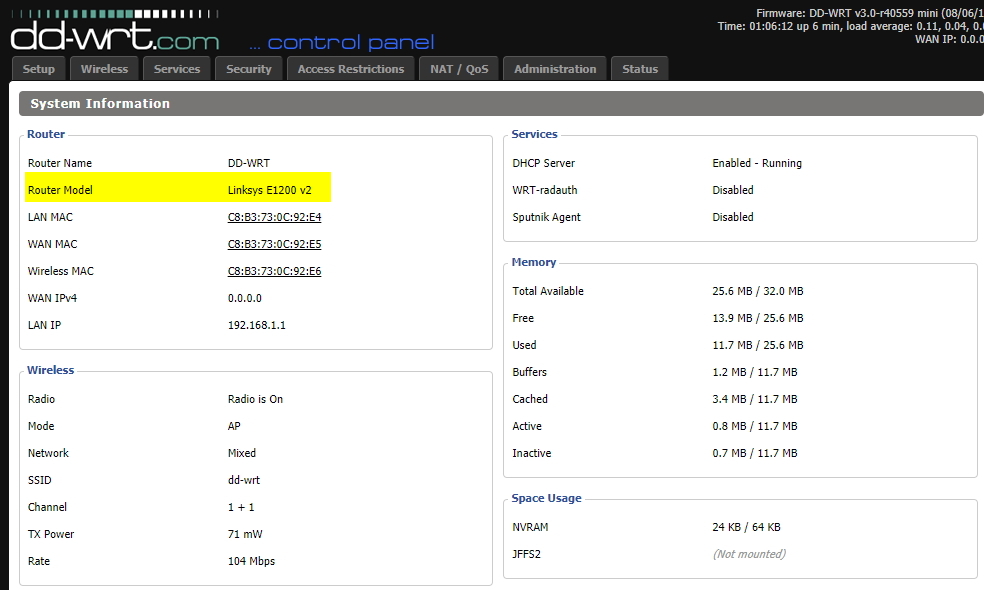This screenshot has width=984, height=590.
Task: Click the Router Model value Linksys E1200 v2
Action: coord(269,190)
